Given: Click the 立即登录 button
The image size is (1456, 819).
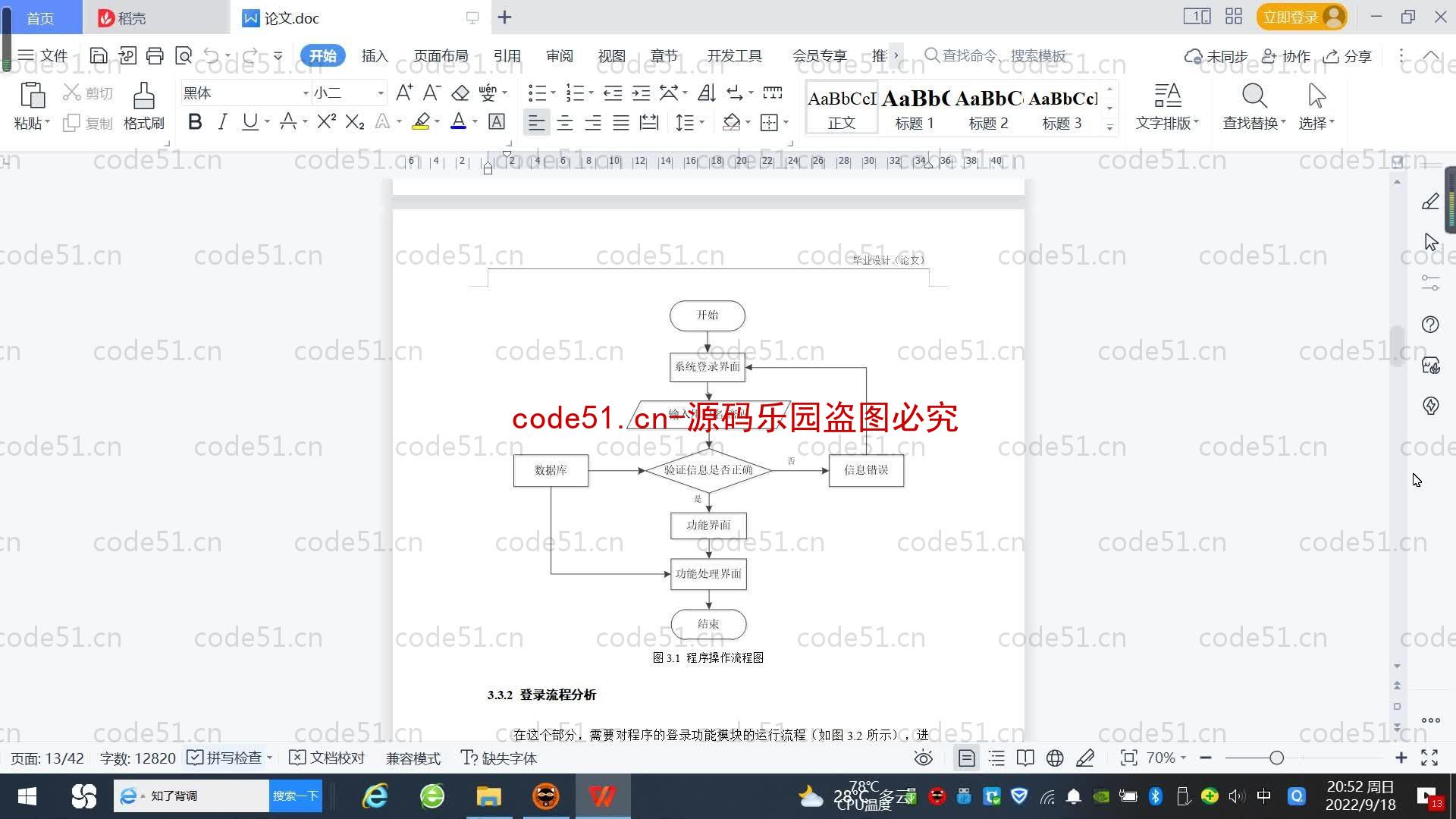Looking at the screenshot, I should (1301, 17).
